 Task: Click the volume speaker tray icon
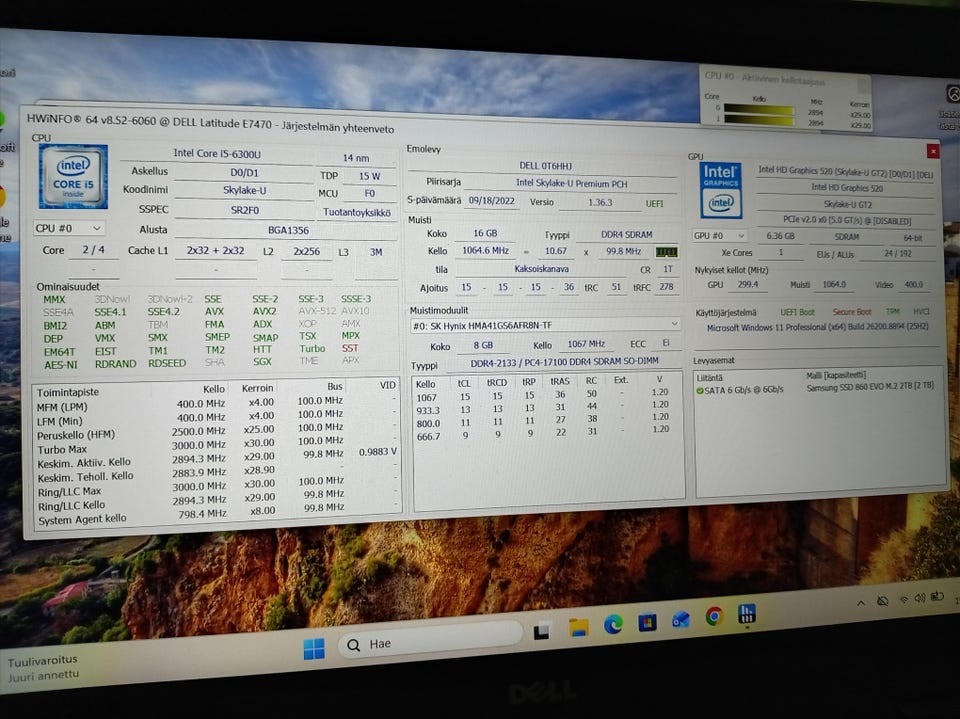920,598
